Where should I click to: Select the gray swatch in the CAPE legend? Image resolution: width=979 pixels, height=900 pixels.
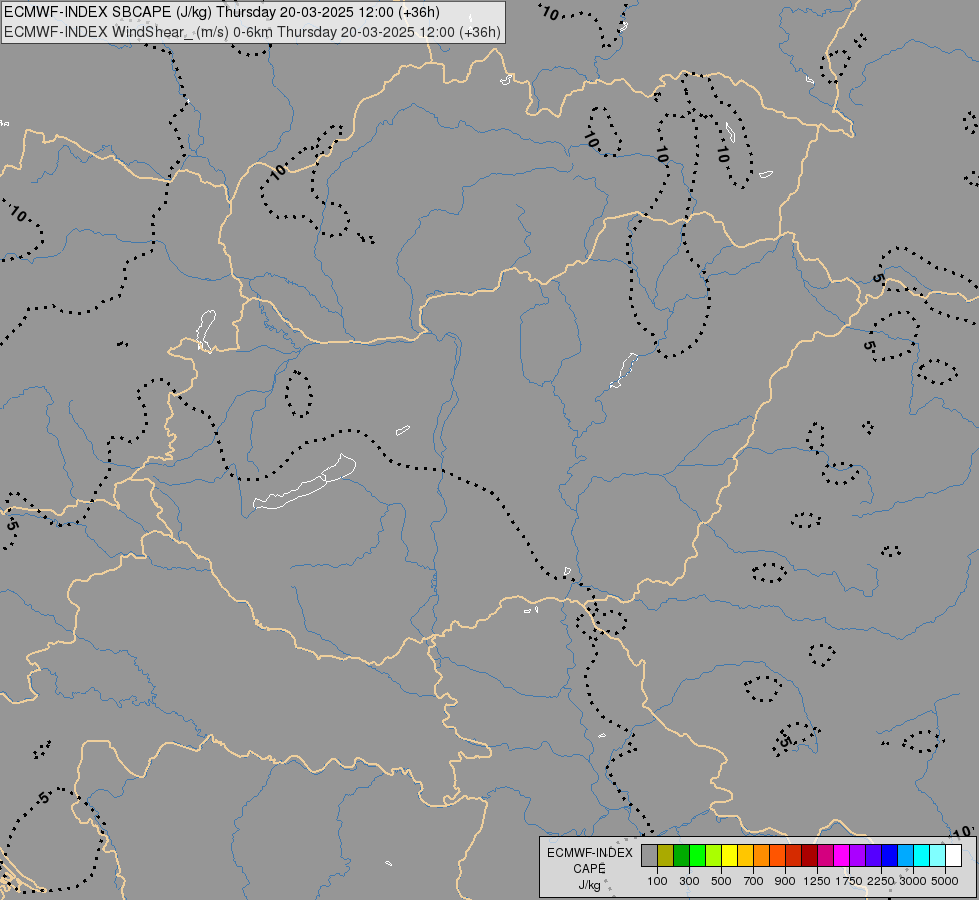649,856
